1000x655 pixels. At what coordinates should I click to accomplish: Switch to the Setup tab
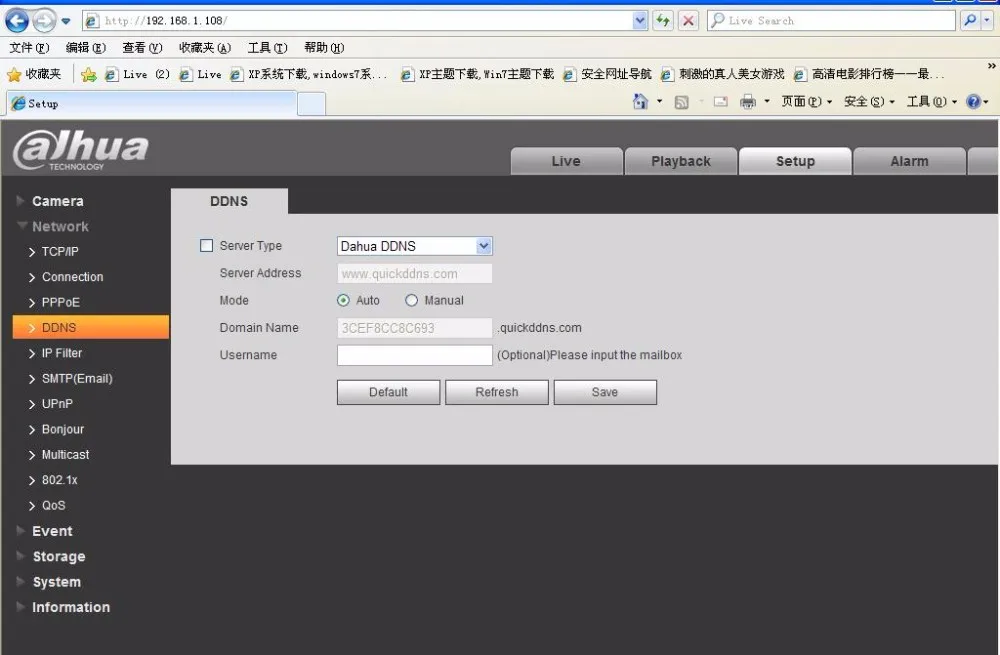(795, 161)
